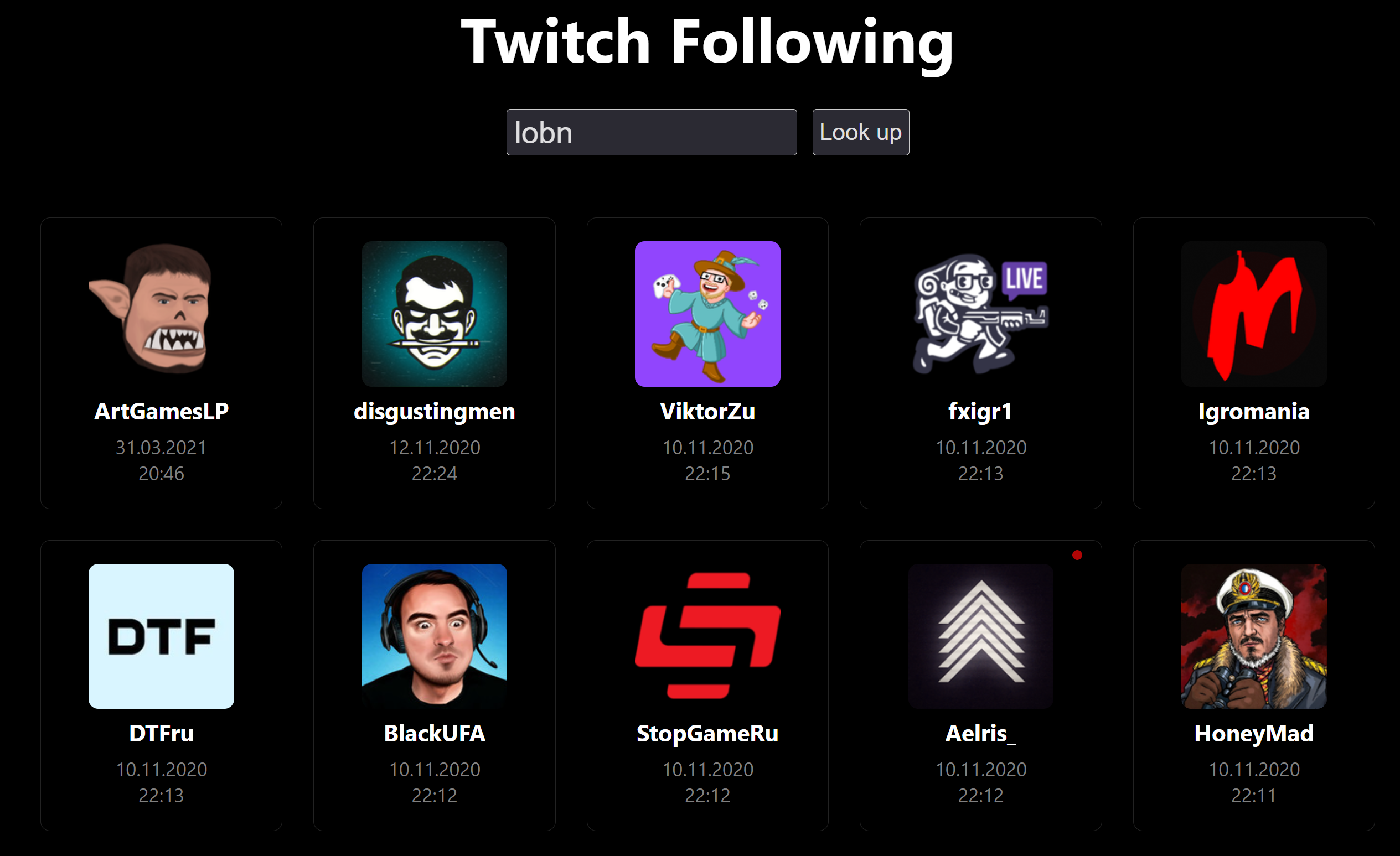Click the StopGameRu channel name
This screenshot has width=1400, height=856.
[707, 733]
